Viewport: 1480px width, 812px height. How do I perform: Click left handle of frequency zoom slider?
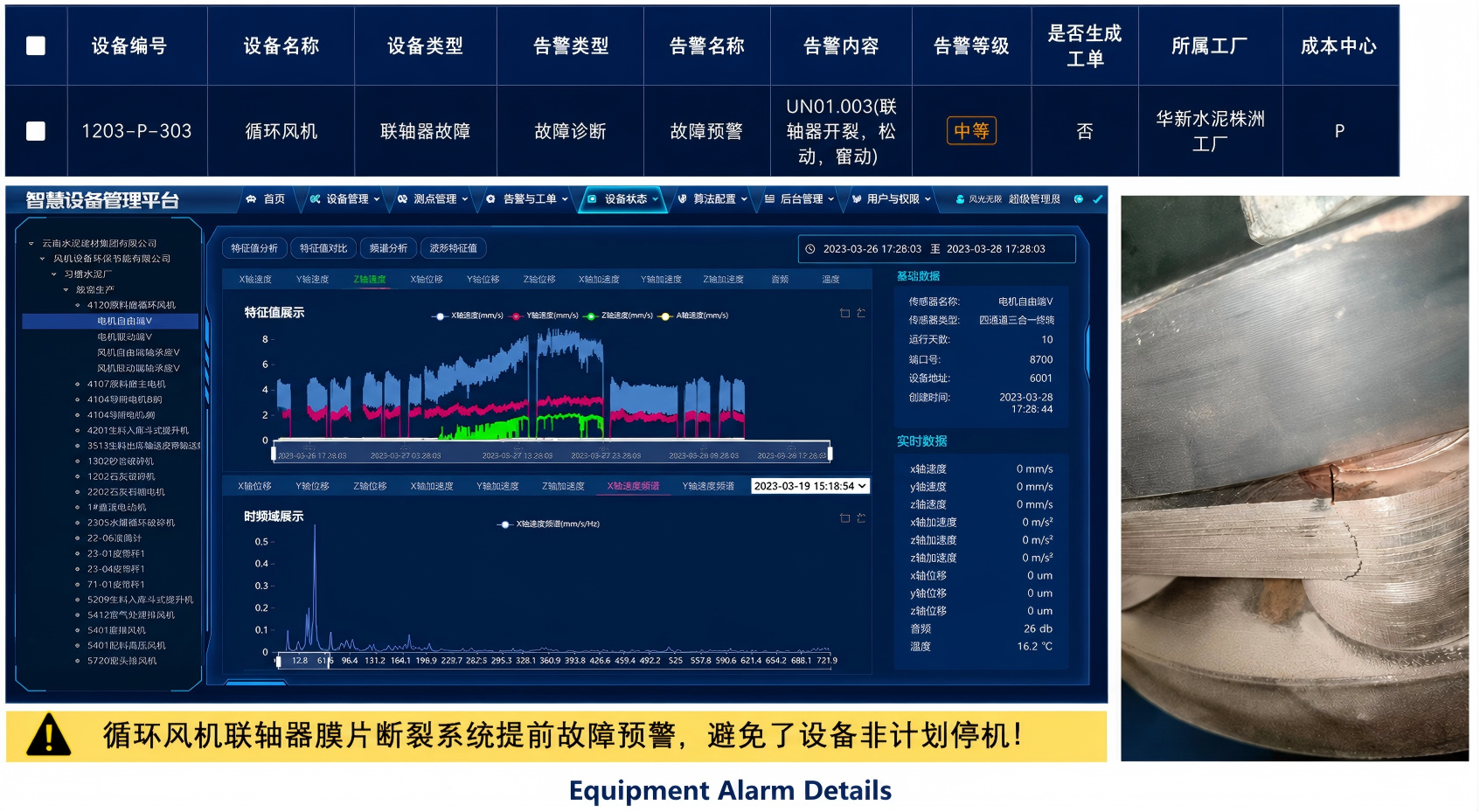[279, 661]
